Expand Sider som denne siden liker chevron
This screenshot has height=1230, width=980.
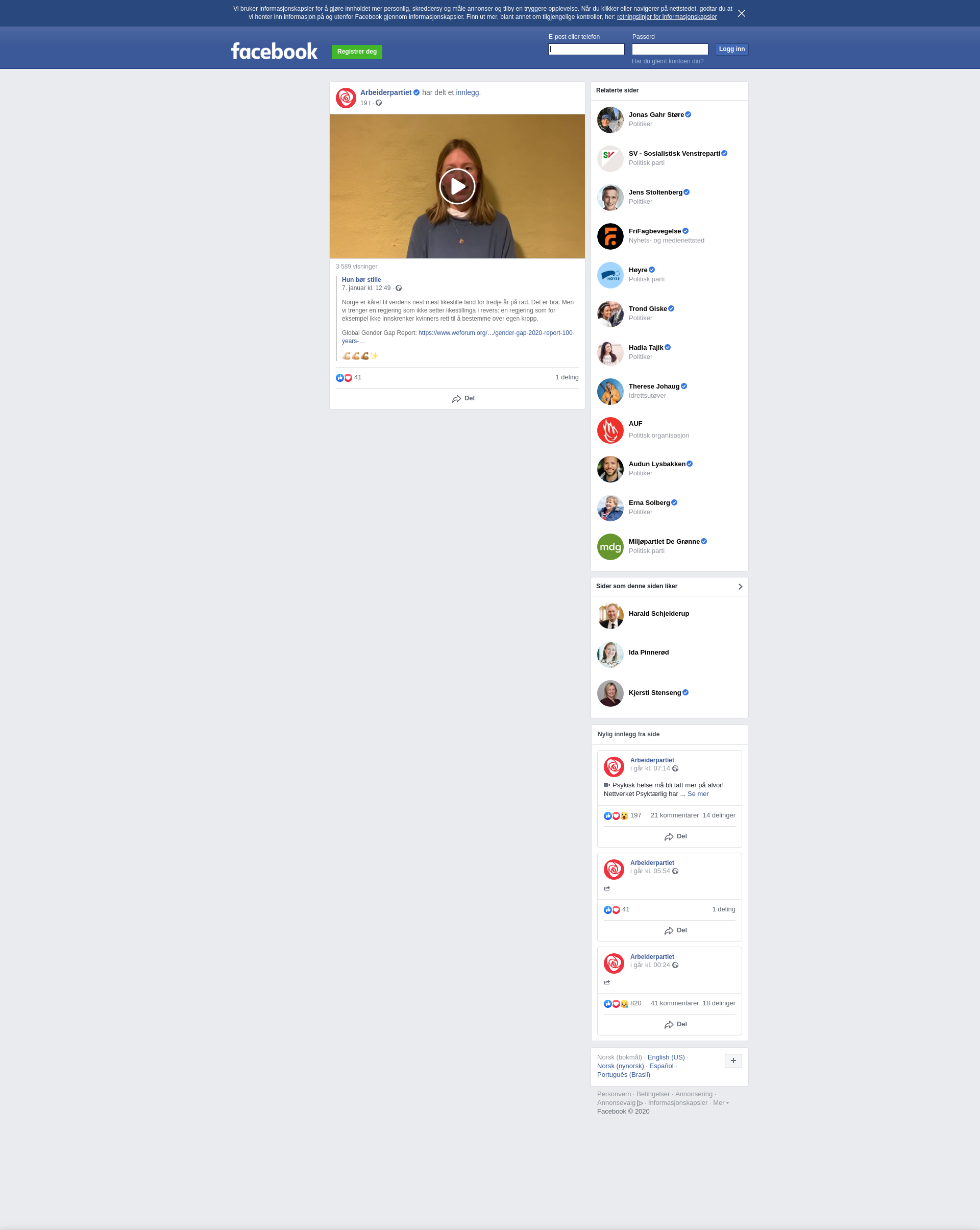point(740,587)
